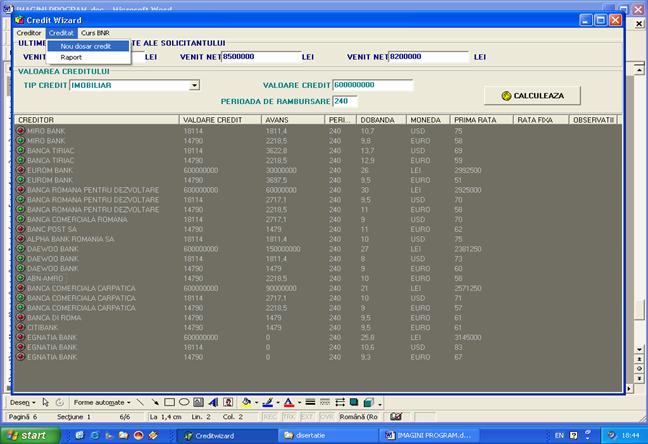Click the Insert Clip Art icon

228,402
